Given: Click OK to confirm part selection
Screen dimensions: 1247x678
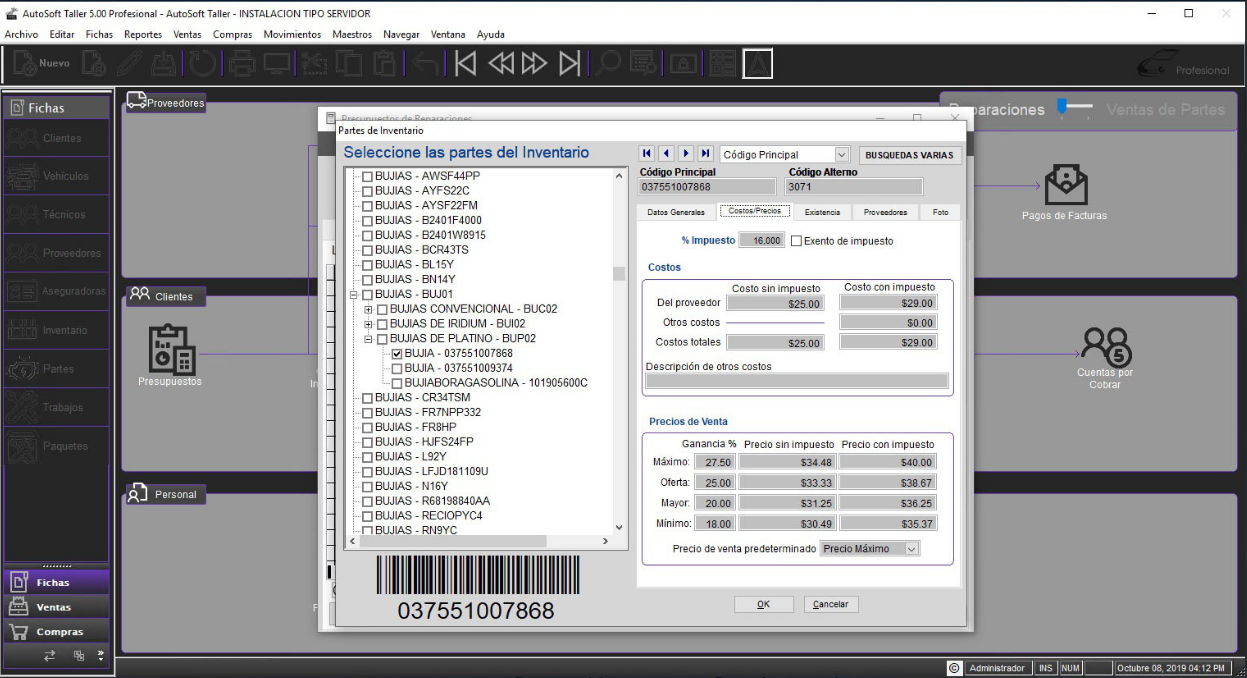Looking at the screenshot, I should click(x=763, y=604).
